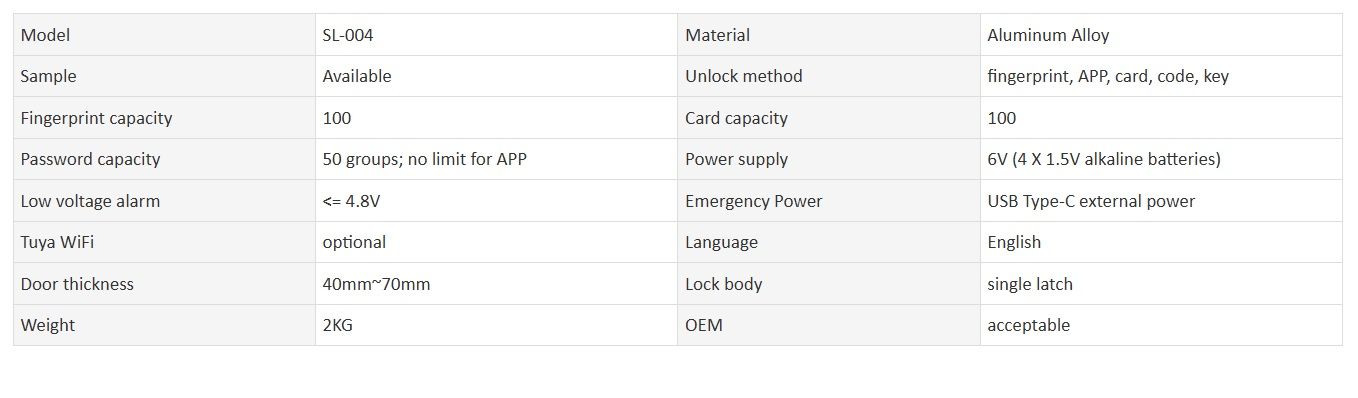Select the 2KG weight value

(x=339, y=325)
